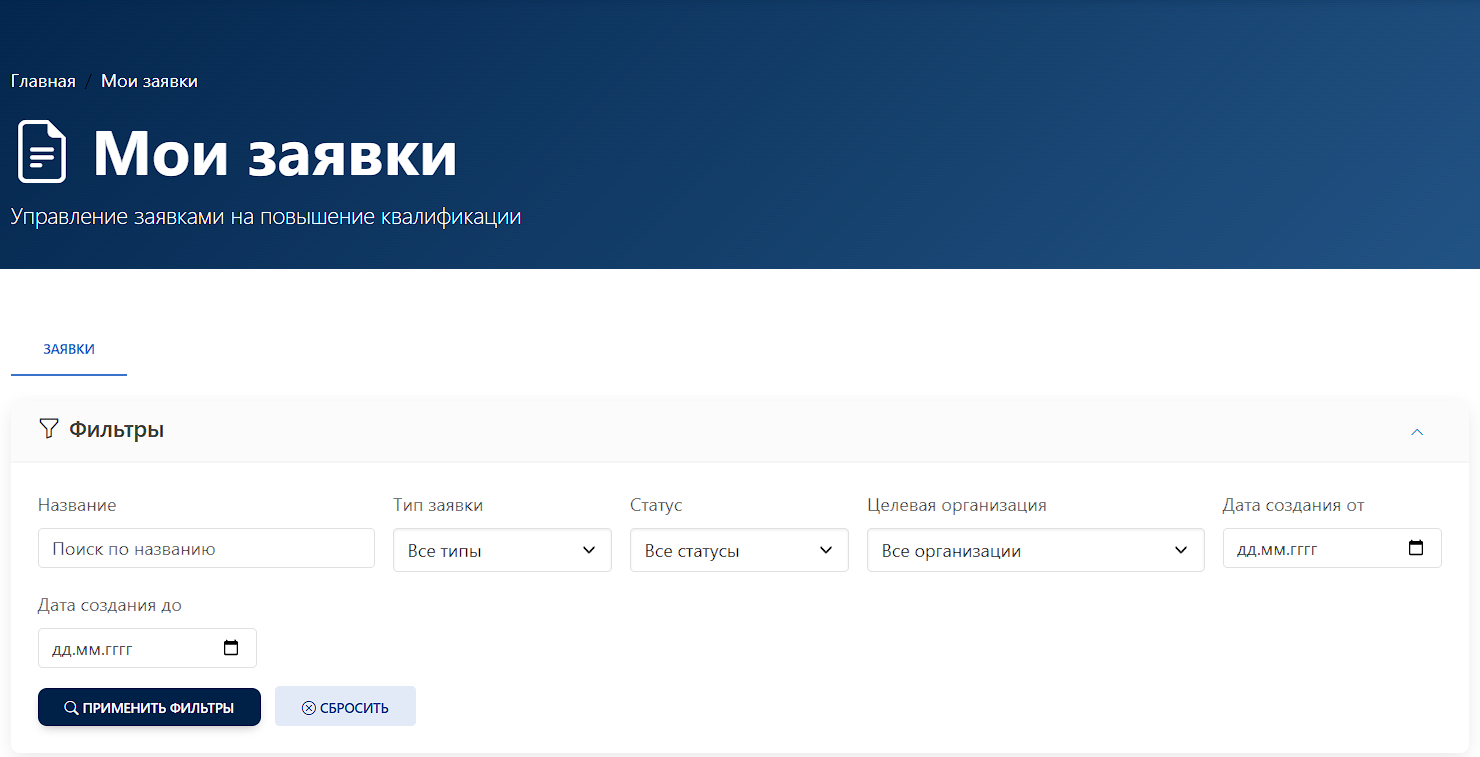The image size is (1480, 757).
Task: Open the 'Тип заявки' dropdown
Action: tap(502, 550)
